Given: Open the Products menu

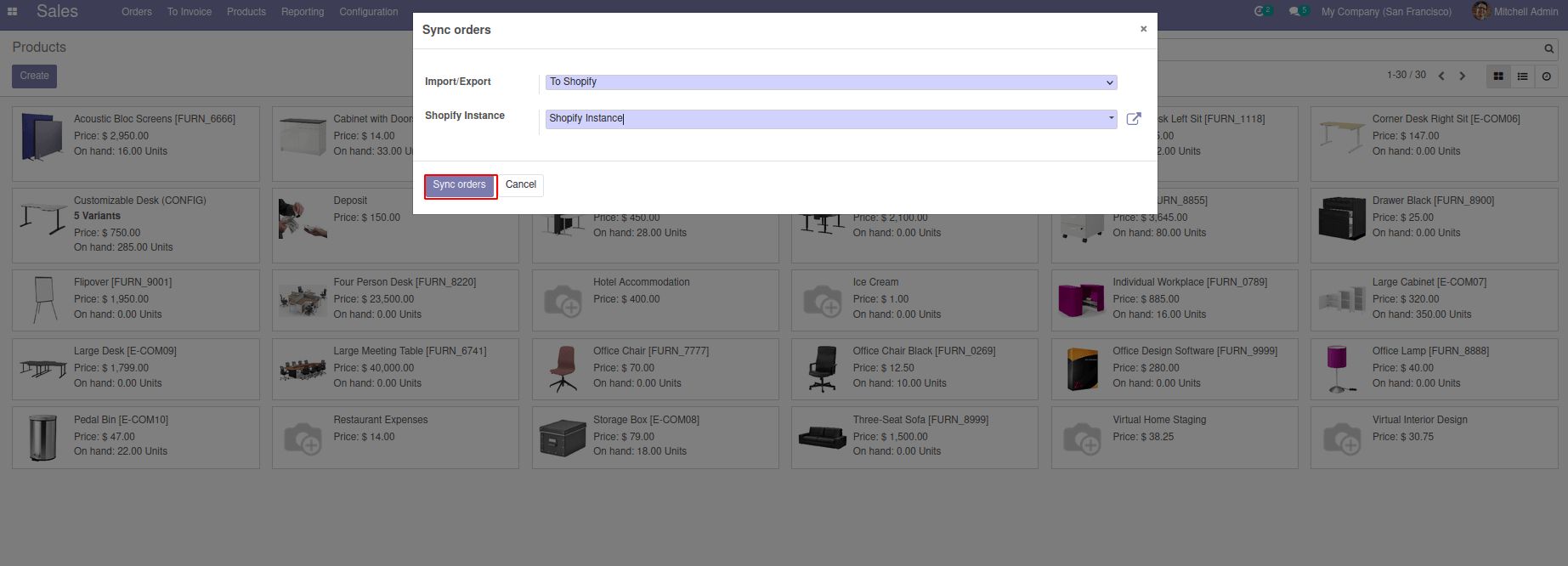Looking at the screenshot, I should pos(246,12).
